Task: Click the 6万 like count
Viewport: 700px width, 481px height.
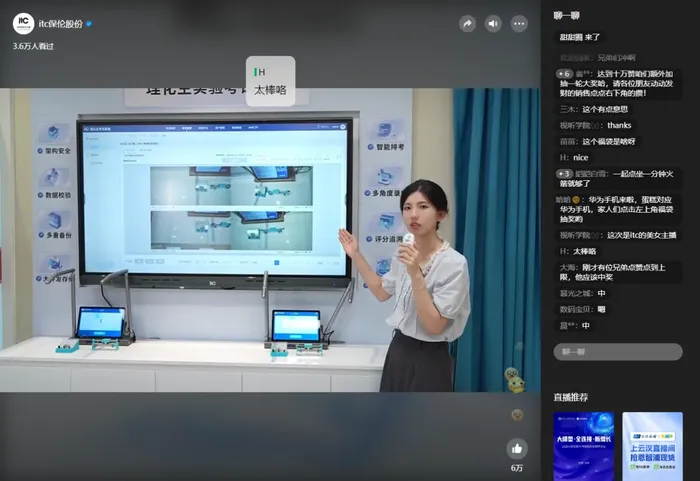Action: click(x=517, y=468)
